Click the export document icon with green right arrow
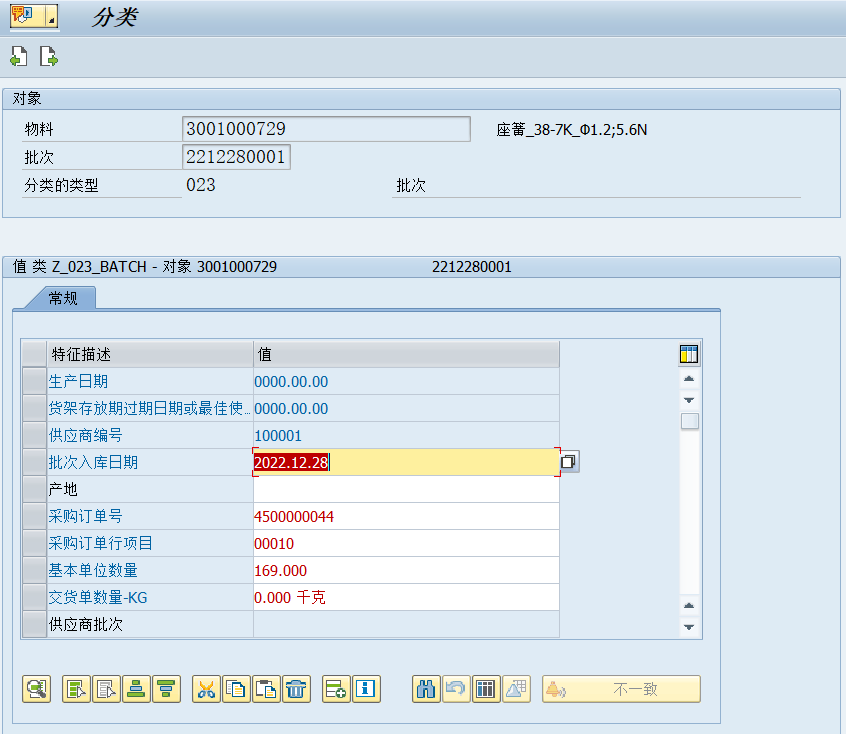 [48, 57]
